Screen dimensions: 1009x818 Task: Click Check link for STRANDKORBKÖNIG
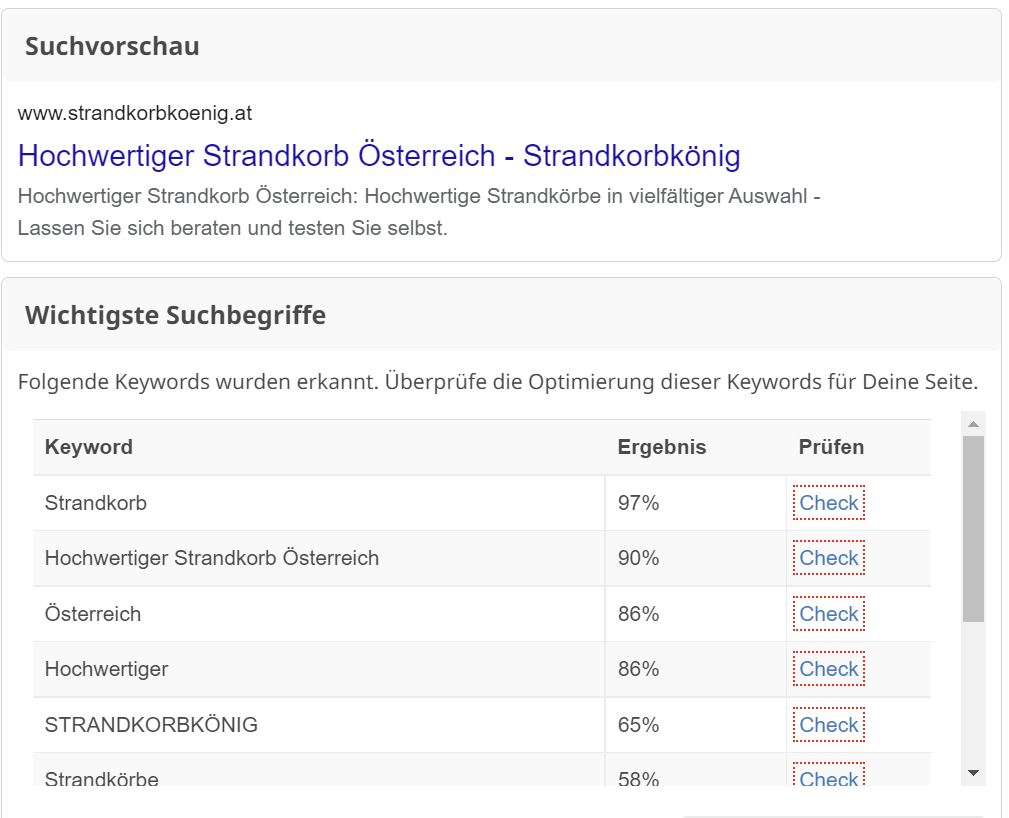coord(828,725)
